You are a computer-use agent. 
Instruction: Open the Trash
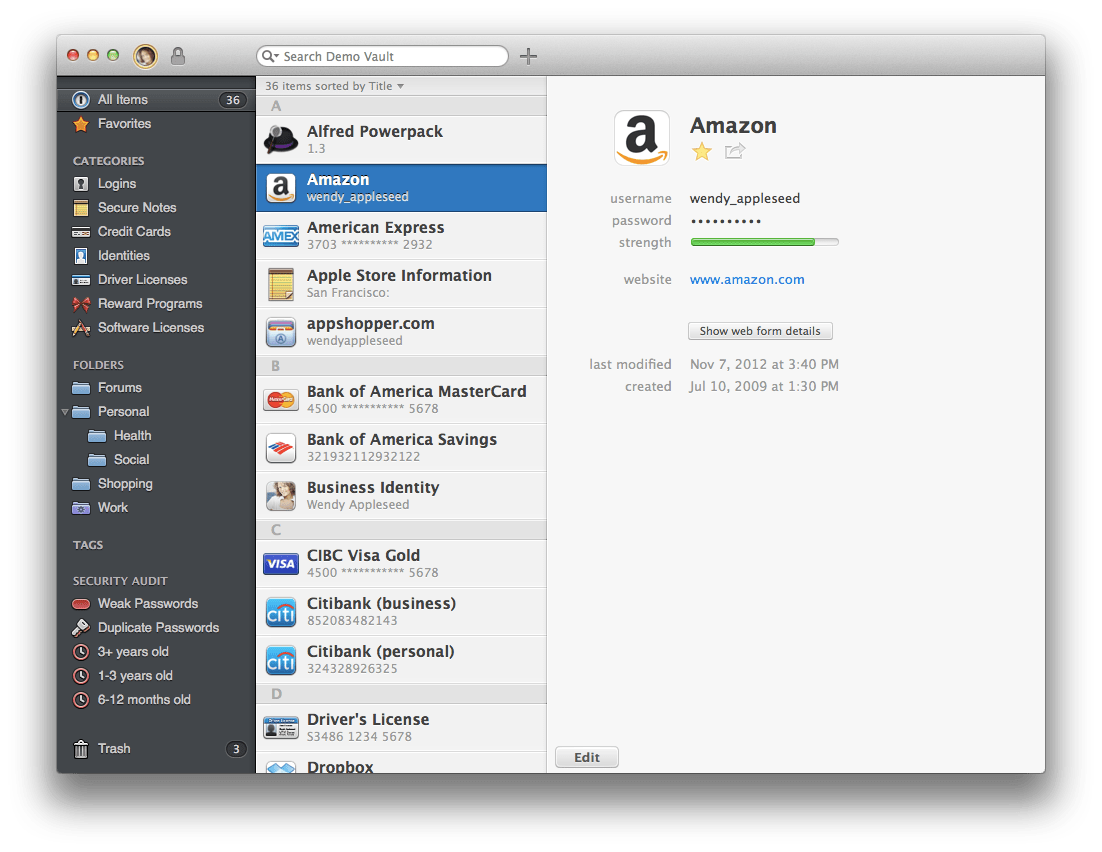coord(113,748)
